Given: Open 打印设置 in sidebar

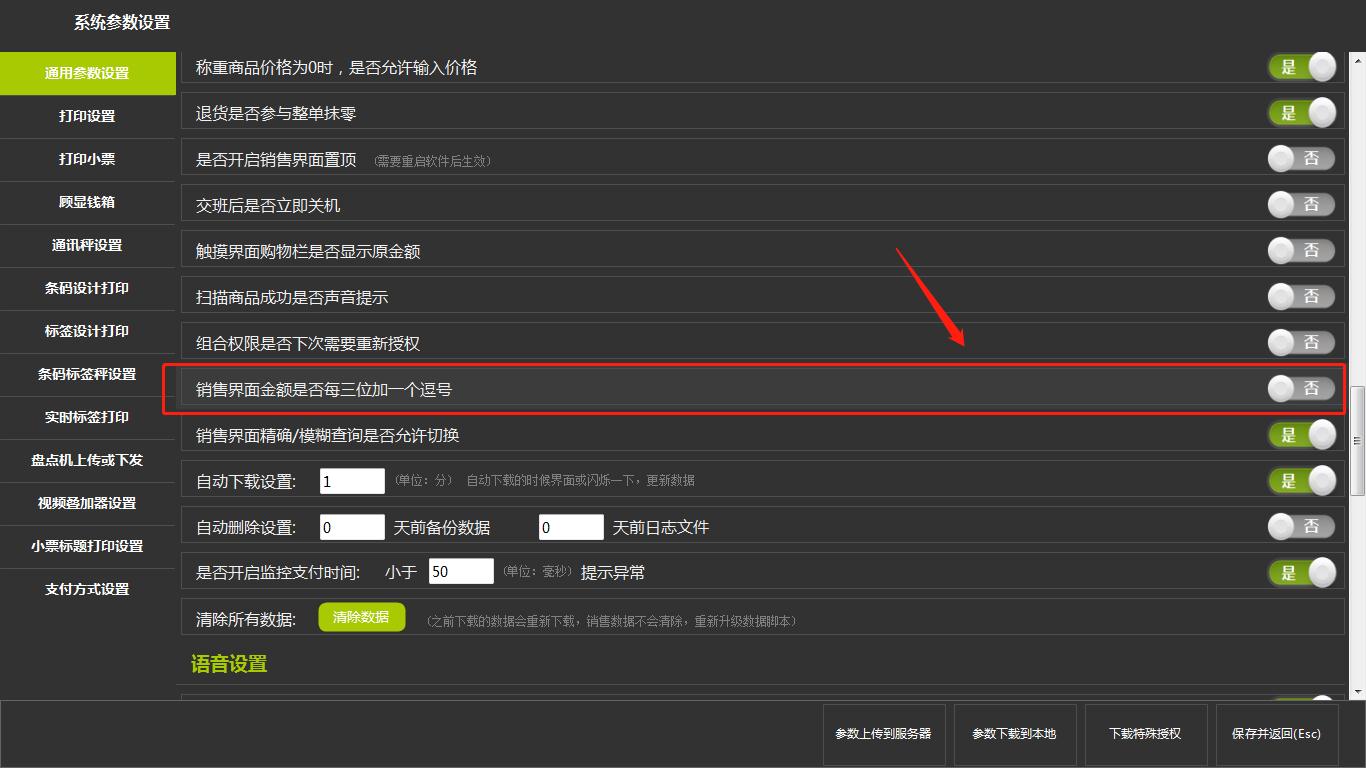Looking at the screenshot, I should [87, 116].
